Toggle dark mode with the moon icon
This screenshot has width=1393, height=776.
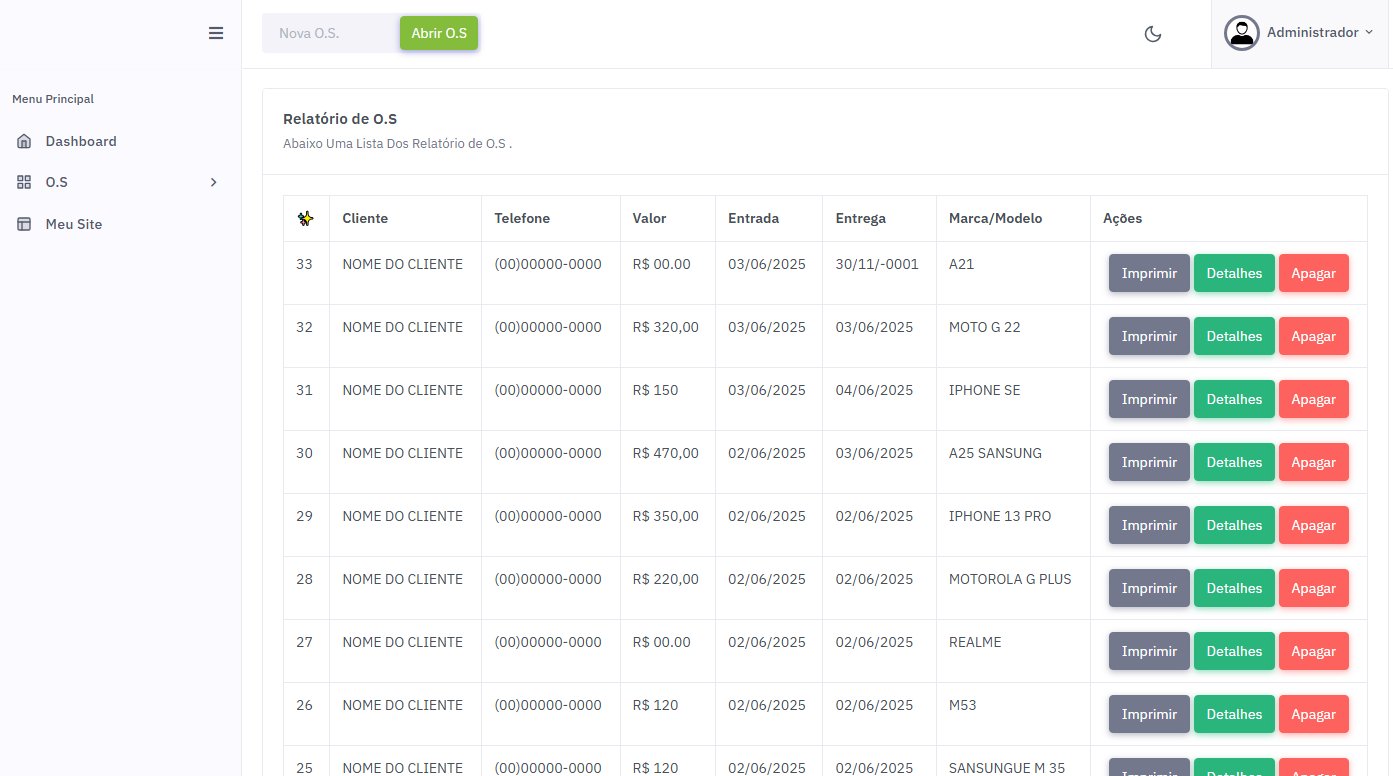(x=1152, y=34)
